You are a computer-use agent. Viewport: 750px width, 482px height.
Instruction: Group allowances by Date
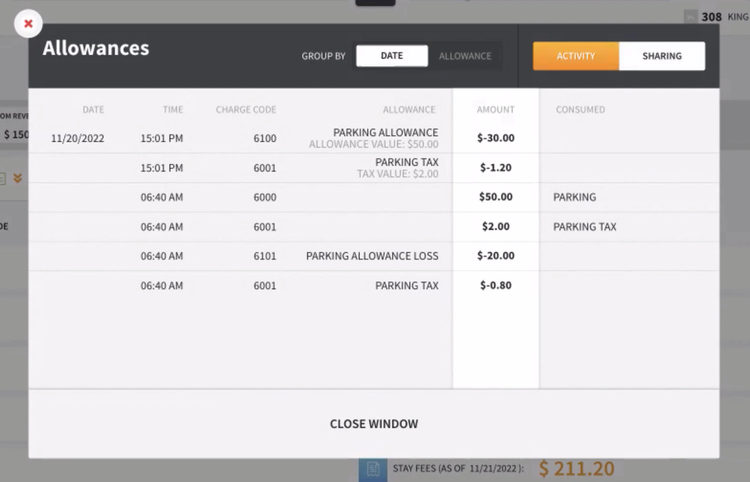tap(392, 56)
